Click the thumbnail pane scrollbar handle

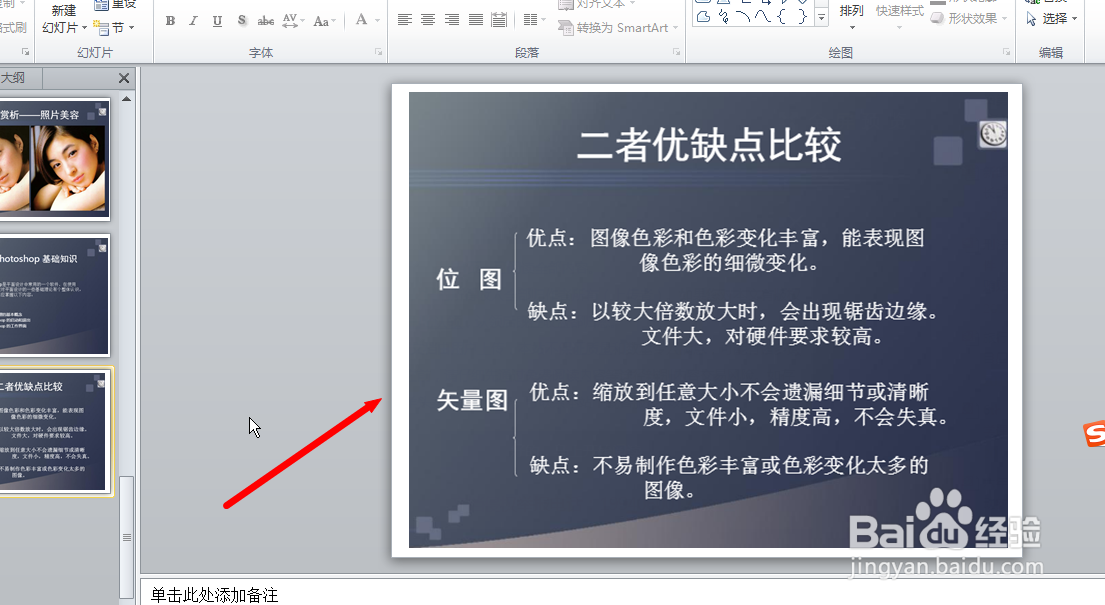(126, 537)
